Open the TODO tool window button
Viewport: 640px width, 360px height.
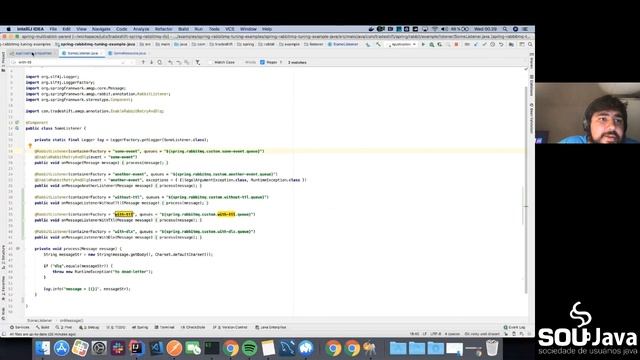[x=116, y=327]
